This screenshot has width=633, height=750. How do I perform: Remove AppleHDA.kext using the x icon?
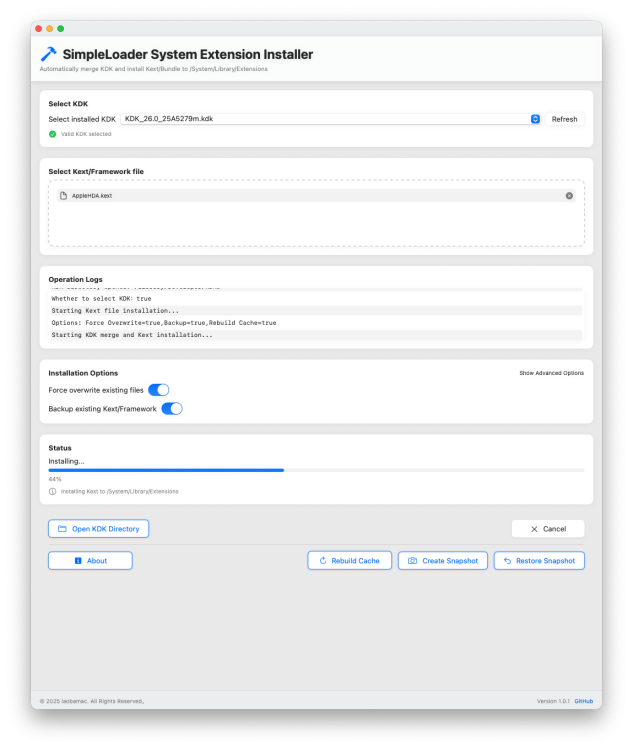coord(569,196)
